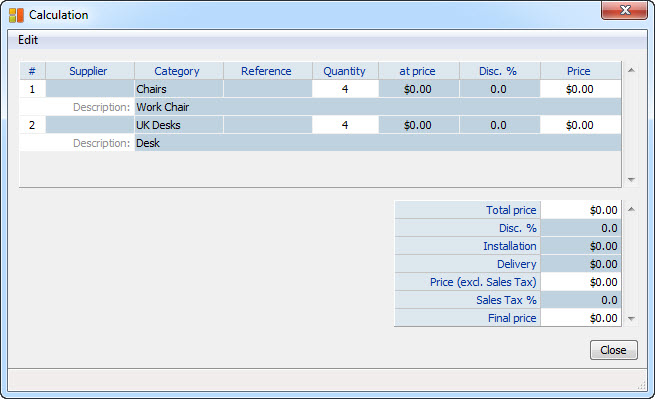Edit the Delivery amount field
Viewport: 655px width, 399px height.
tap(581, 264)
